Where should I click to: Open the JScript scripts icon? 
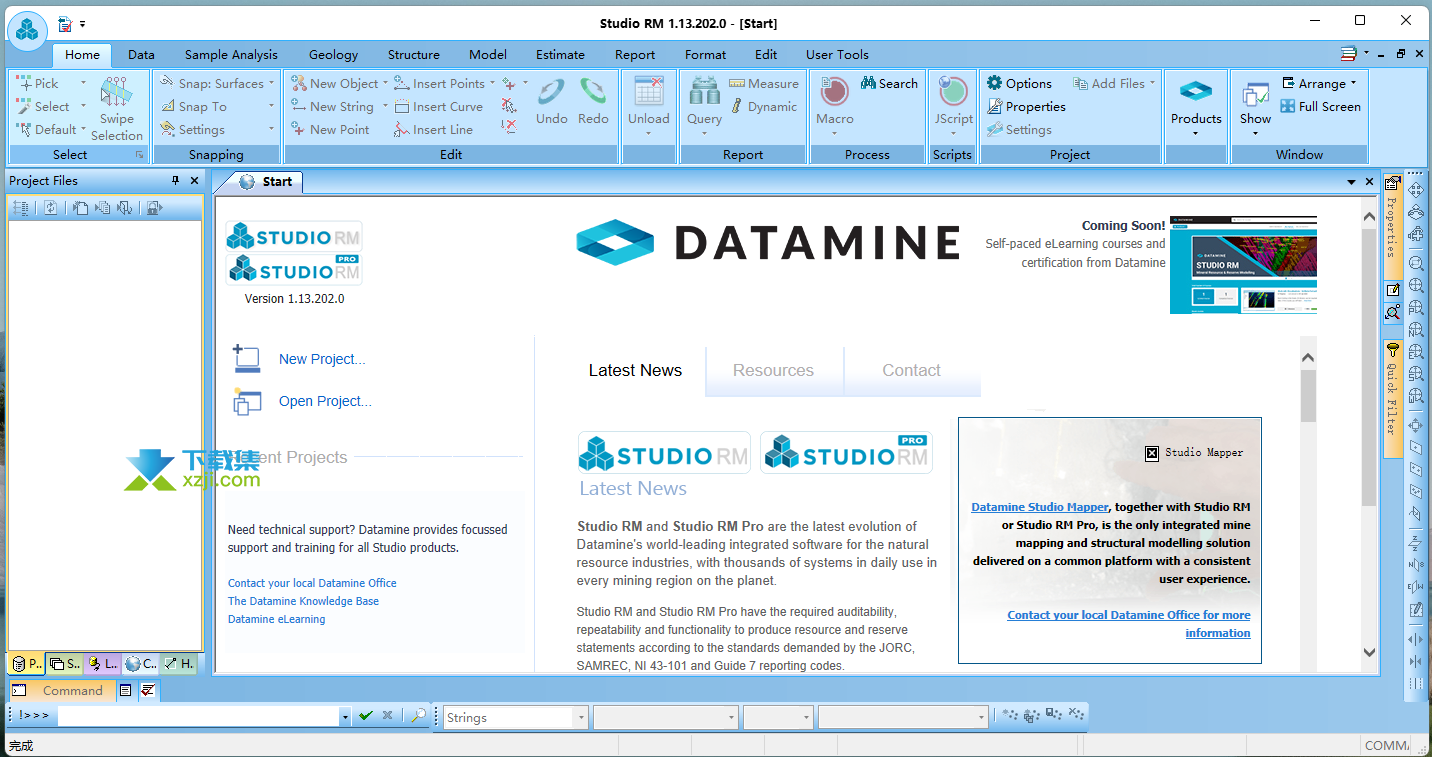coord(953,92)
